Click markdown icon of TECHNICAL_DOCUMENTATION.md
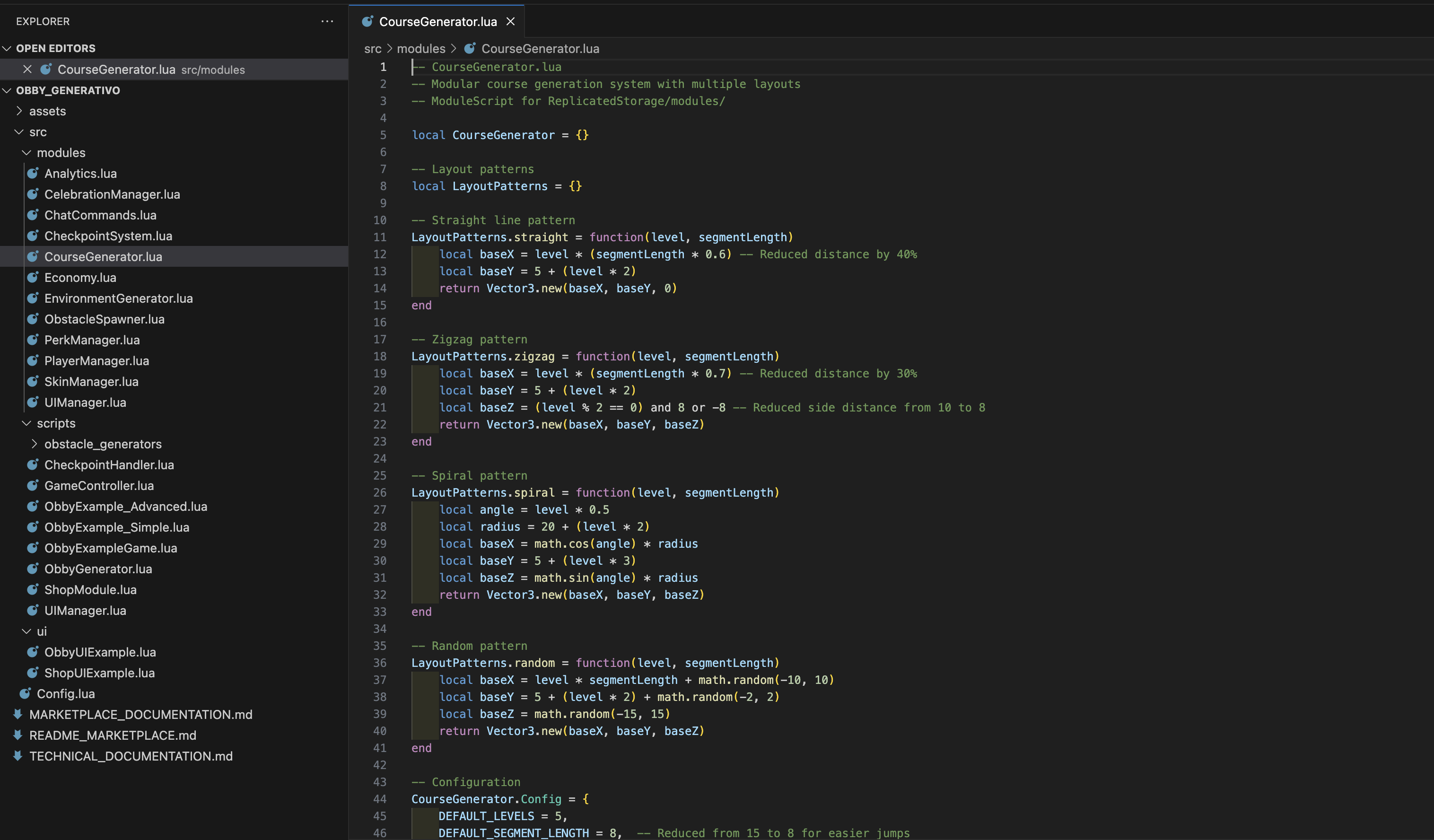 (17, 756)
